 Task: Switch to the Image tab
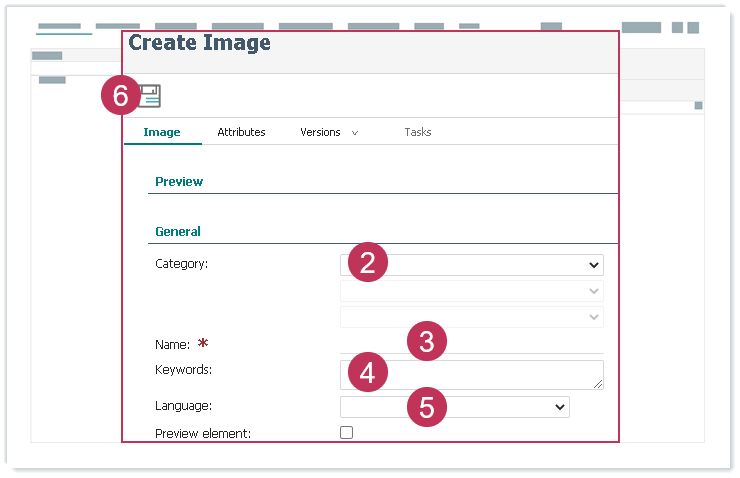pyautogui.click(x=162, y=132)
